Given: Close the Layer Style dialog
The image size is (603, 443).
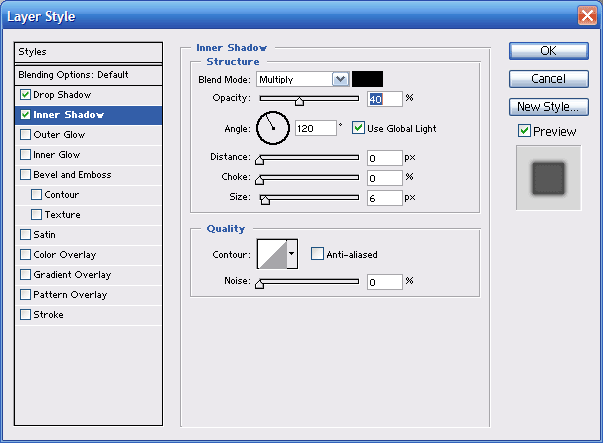Looking at the screenshot, I should coord(587,15).
